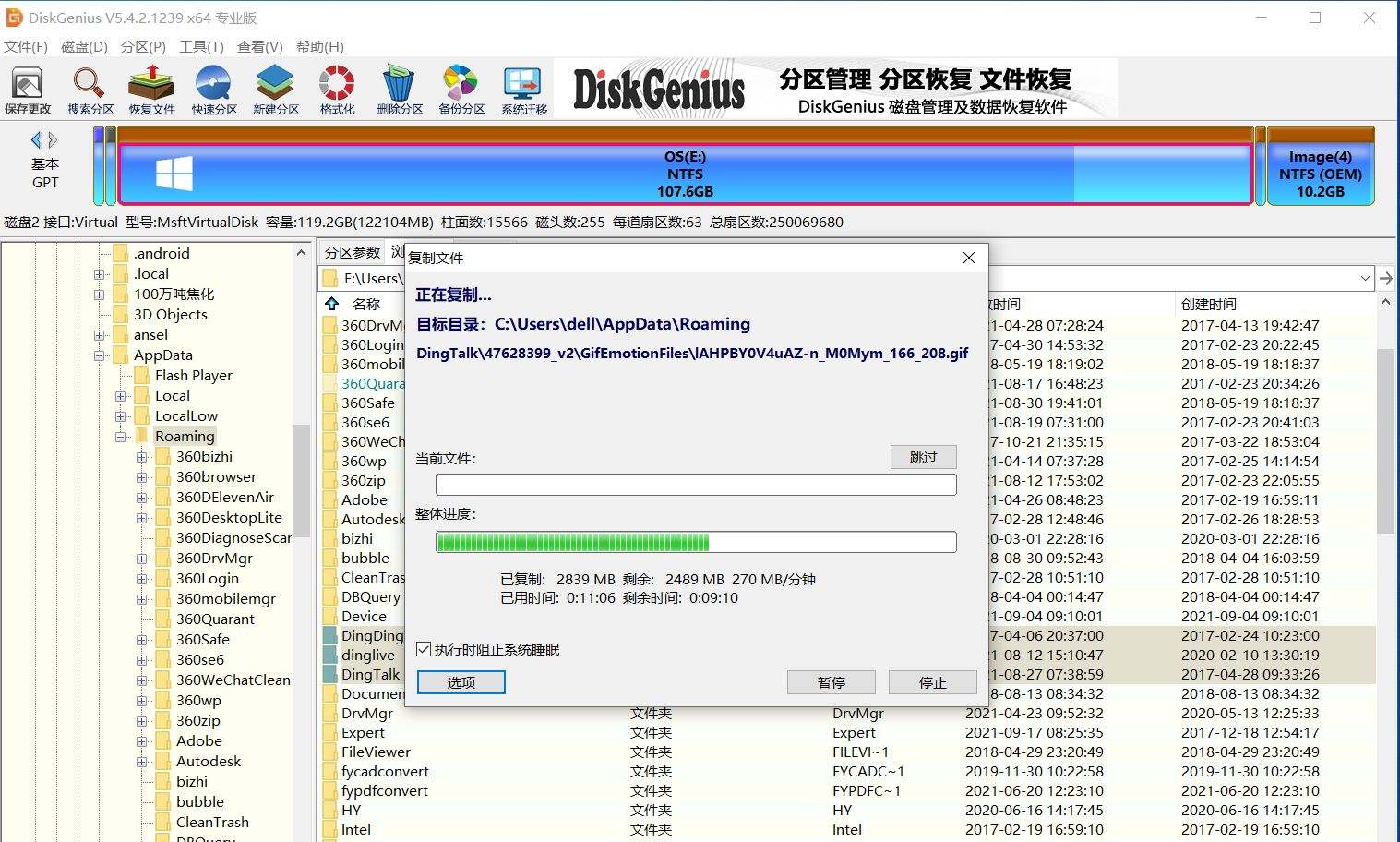Click the Pause (暂停) button
This screenshot has height=842, width=1400.
831,682
